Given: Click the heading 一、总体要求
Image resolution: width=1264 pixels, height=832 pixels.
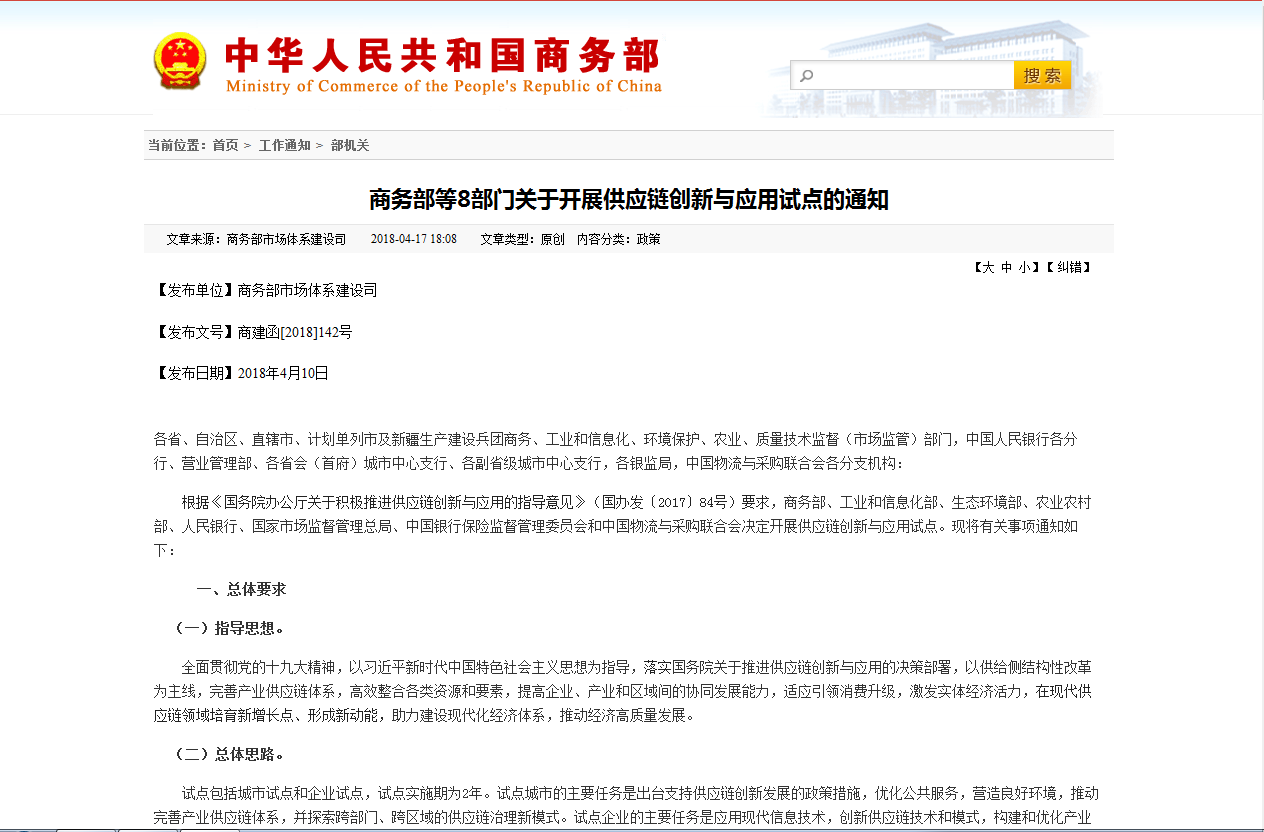Looking at the screenshot, I should click(241, 589).
